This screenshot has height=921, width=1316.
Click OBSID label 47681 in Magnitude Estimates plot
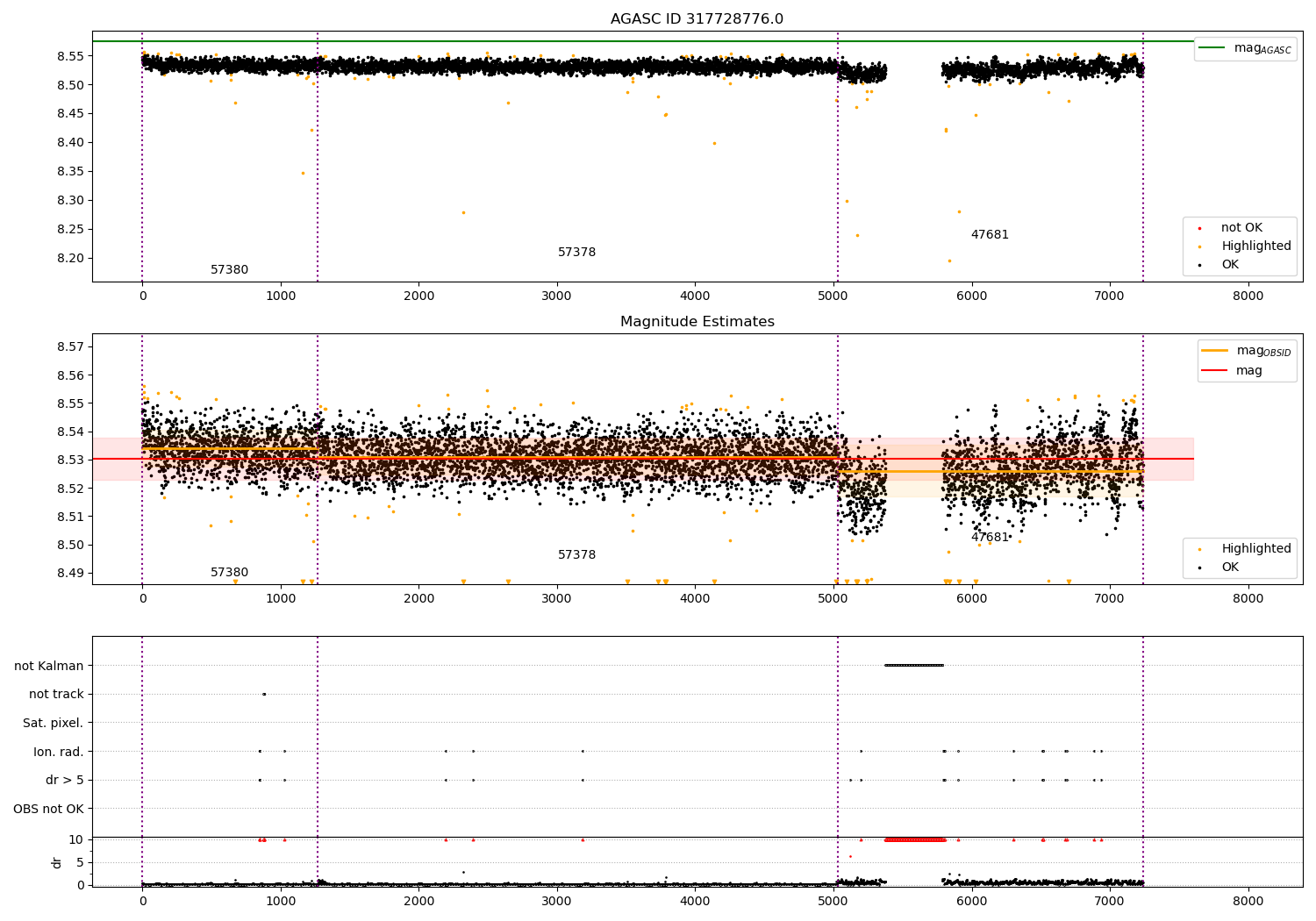point(990,538)
